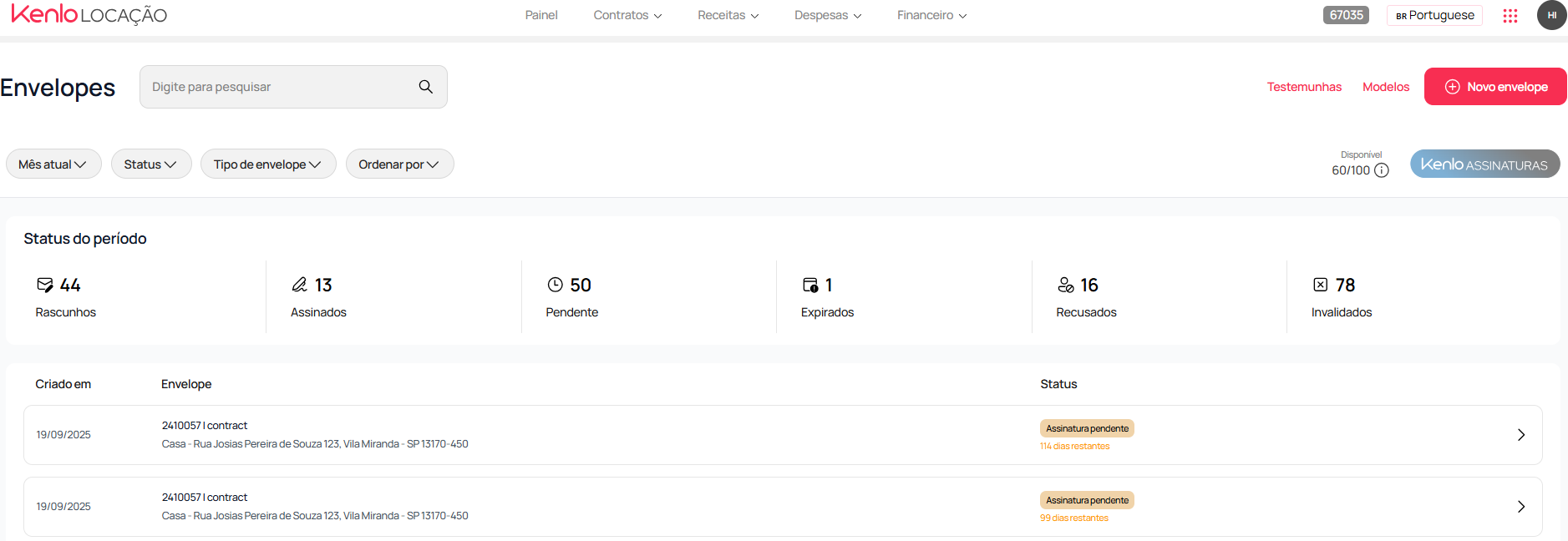The height and width of the screenshot is (541, 1568).
Task: Click the Status column header
Action: pos(1058,384)
